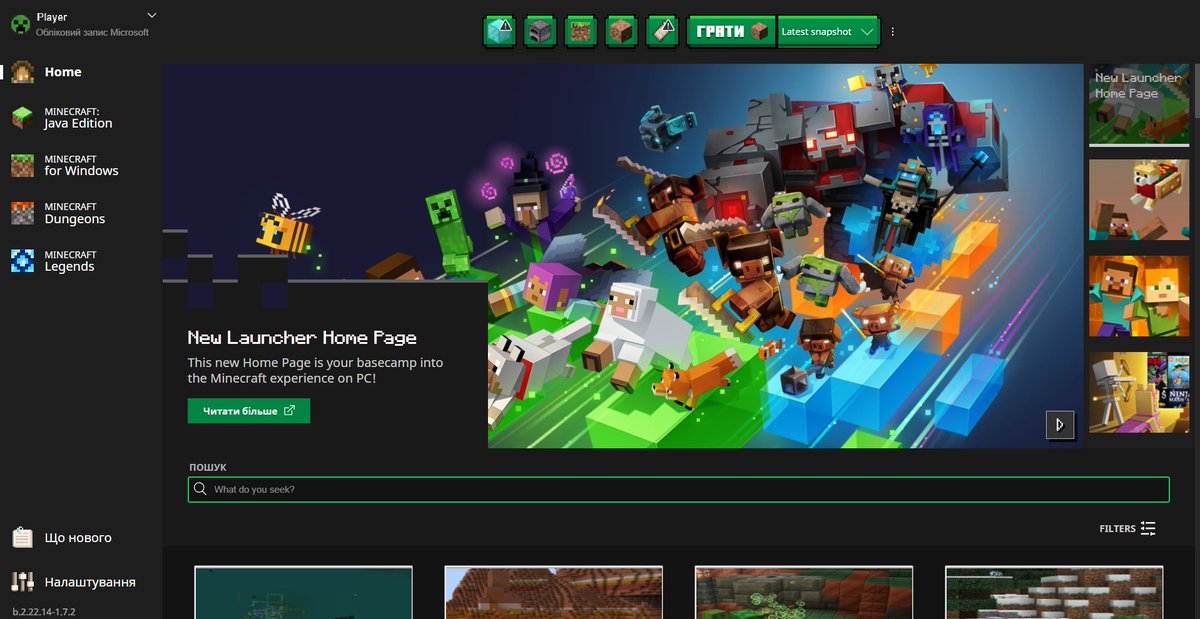Click the magnifier icon in search box

(201, 489)
